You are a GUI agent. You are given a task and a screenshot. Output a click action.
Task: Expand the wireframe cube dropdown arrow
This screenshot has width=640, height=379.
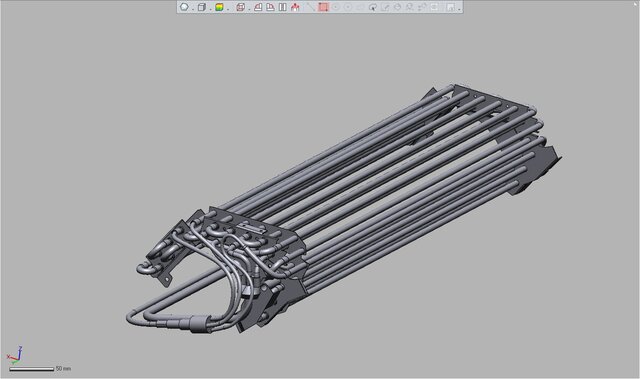pos(249,9)
